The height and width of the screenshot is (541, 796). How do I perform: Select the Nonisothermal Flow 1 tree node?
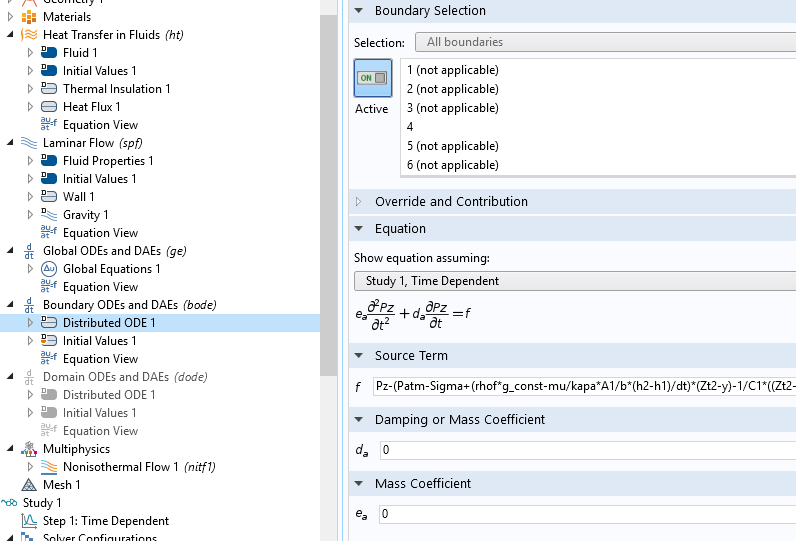point(120,467)
